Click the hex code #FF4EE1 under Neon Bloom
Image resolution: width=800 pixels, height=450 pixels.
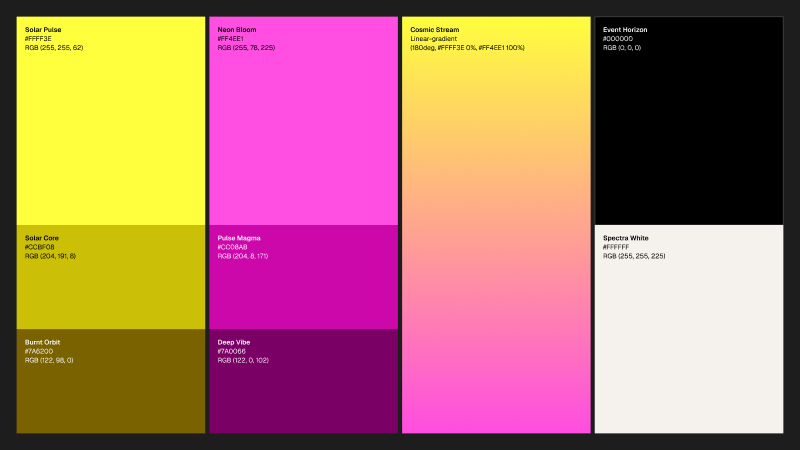[x=231, y=39]
